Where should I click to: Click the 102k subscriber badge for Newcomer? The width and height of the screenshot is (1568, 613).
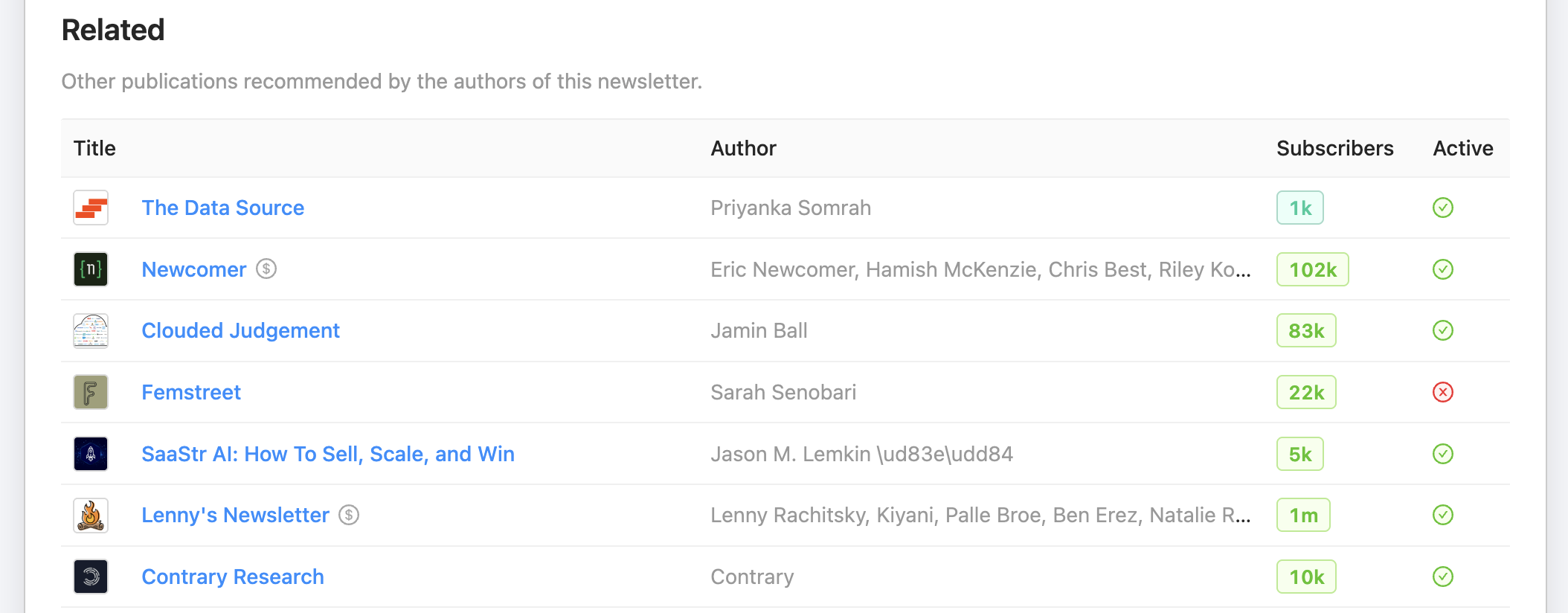(1312, 269)
